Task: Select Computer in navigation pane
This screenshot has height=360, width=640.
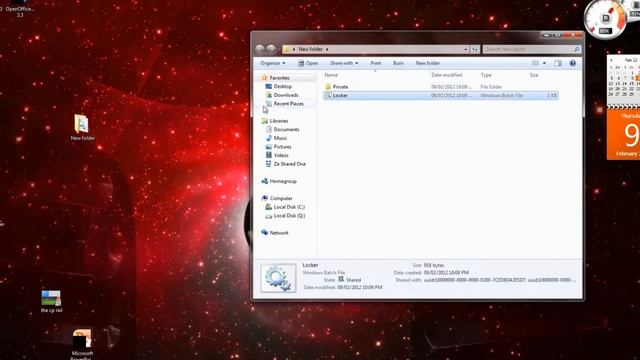Action: tap(281, 198)
